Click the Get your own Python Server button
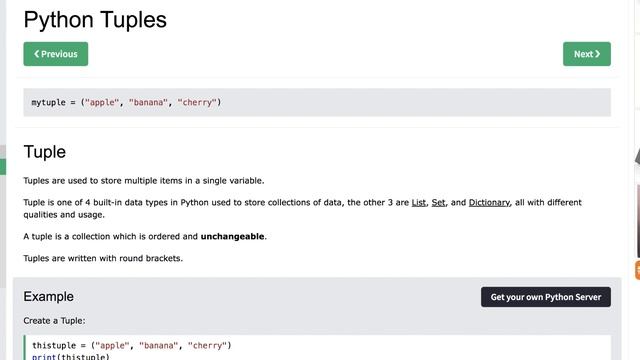This screenshot has width=640, height=360. coord(546,297)
